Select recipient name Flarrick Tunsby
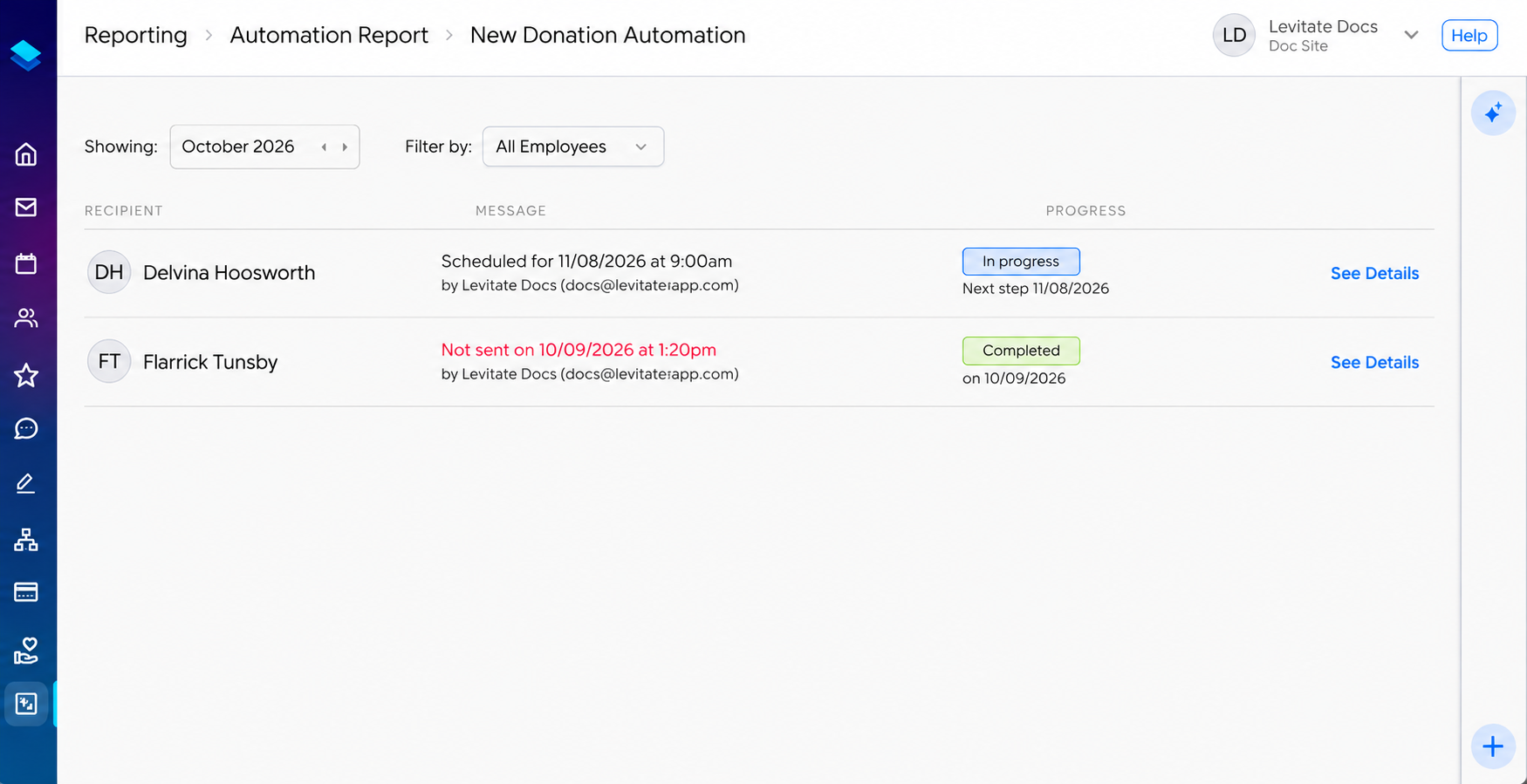Screen dimensions: 1527x784 click(210, 362)
